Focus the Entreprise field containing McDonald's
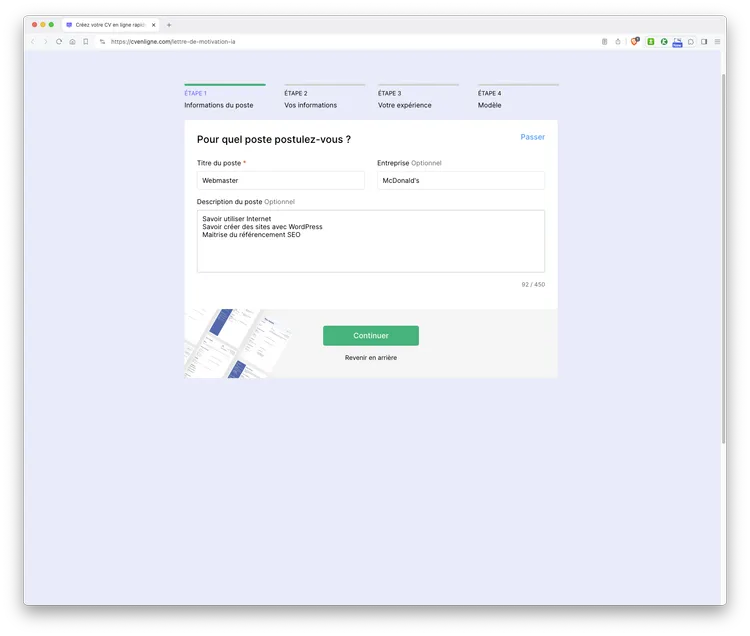The width and height of the screenshot is (750, 636). (461, 180)
